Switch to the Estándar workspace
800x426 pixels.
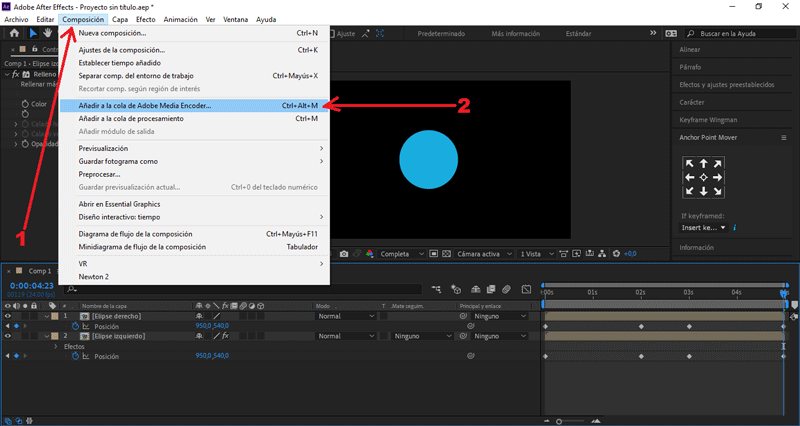tap(579, 34)
